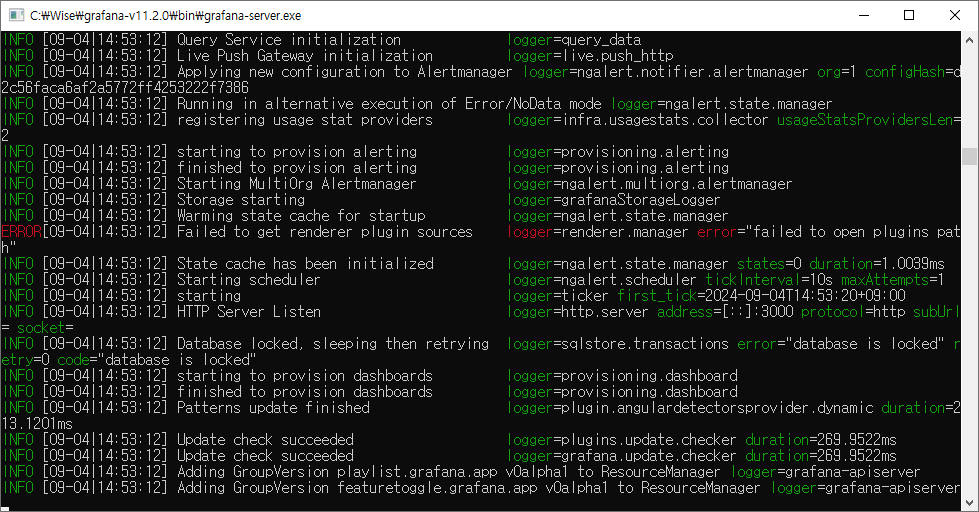Click 'logger=live.push_http' text

point(590,56)
